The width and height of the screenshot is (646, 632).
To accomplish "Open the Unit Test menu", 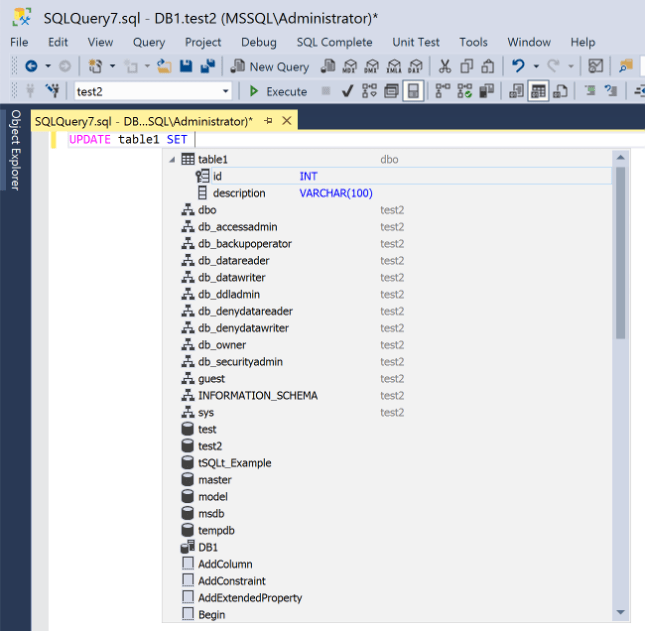I will (x=416, y=42).
